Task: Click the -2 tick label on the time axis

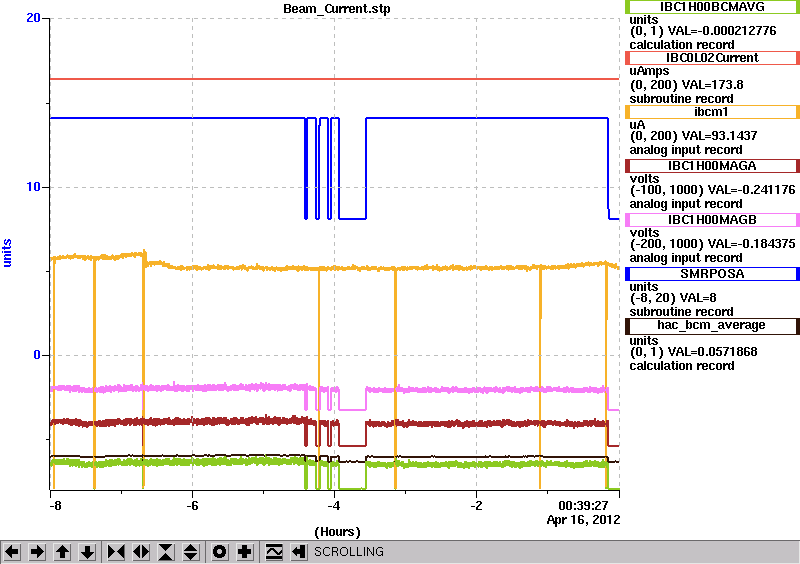Action: 476,506
